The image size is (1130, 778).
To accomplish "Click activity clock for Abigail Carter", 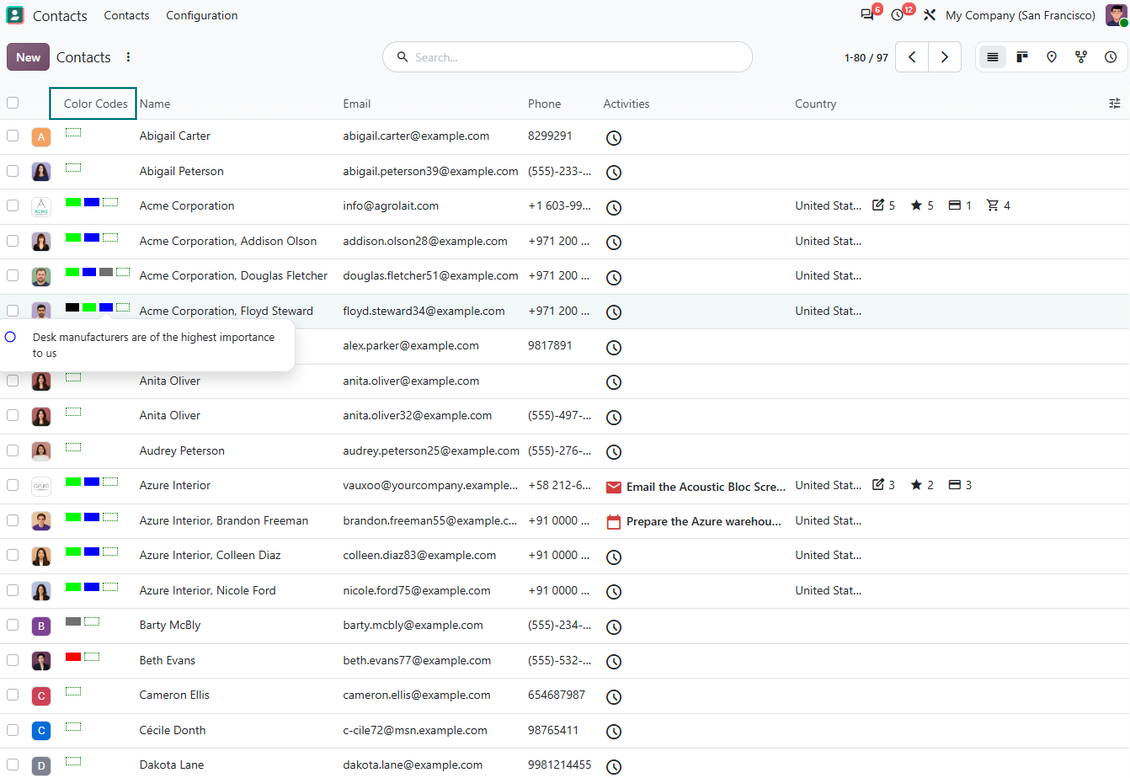I will (613, 138).
